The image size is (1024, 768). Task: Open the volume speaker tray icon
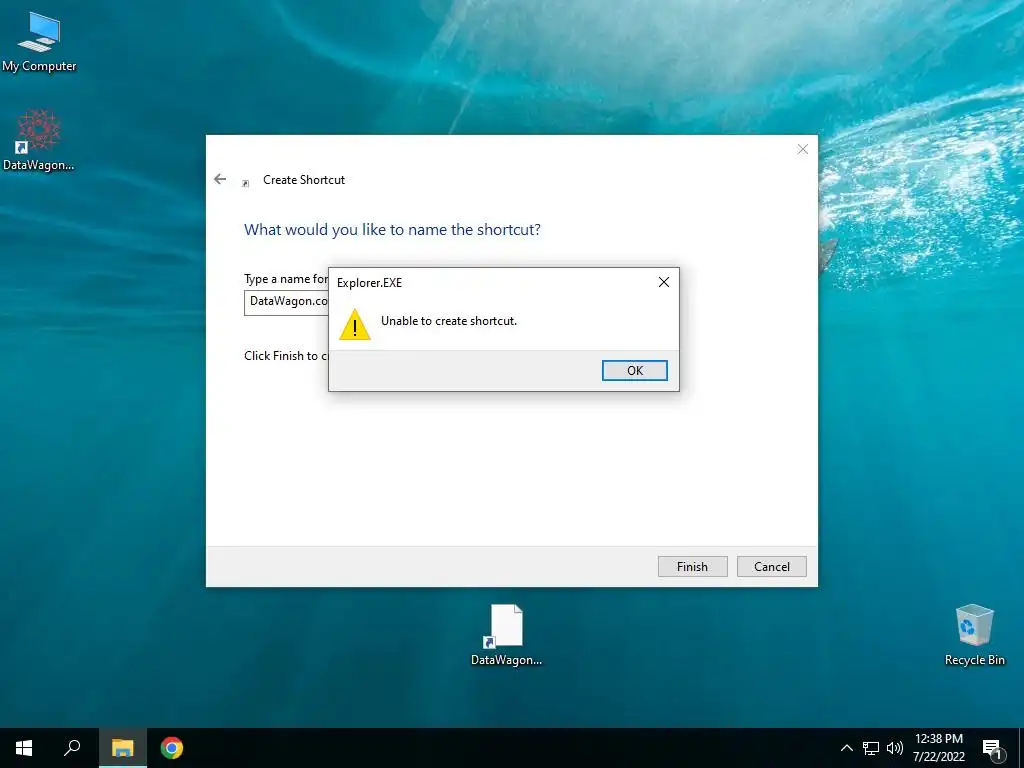tap(895, 748)
